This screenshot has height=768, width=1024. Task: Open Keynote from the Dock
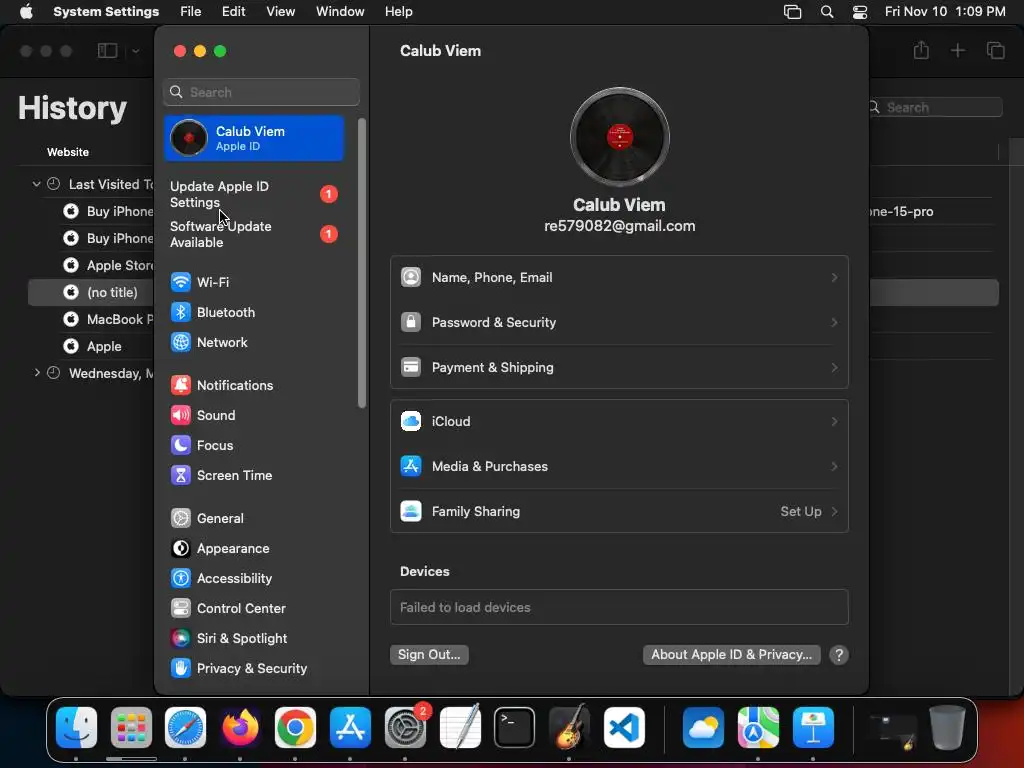tap(813, 728)
